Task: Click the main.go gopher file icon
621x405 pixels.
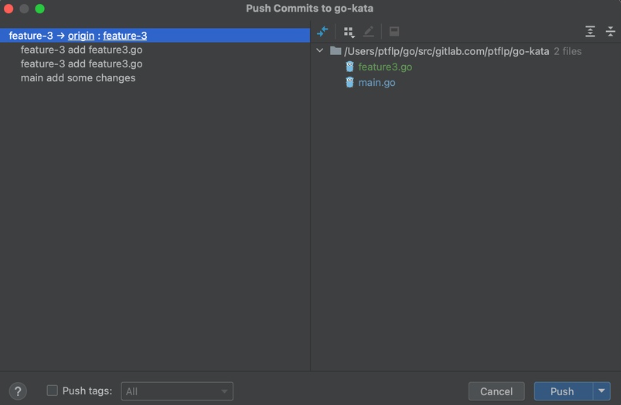Action: point(349,82)
